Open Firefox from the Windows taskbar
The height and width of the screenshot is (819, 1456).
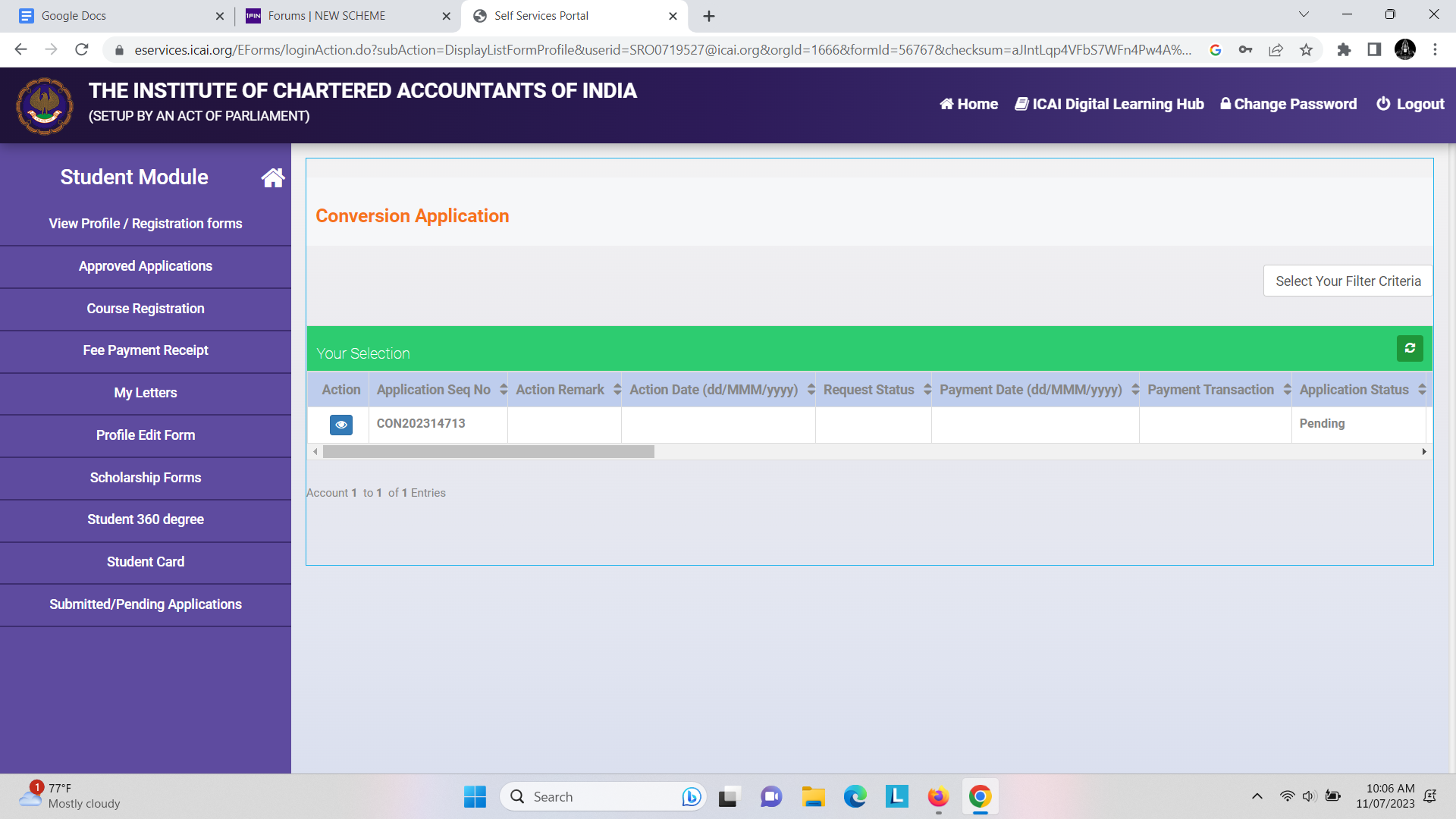click(x=938, y=797)
